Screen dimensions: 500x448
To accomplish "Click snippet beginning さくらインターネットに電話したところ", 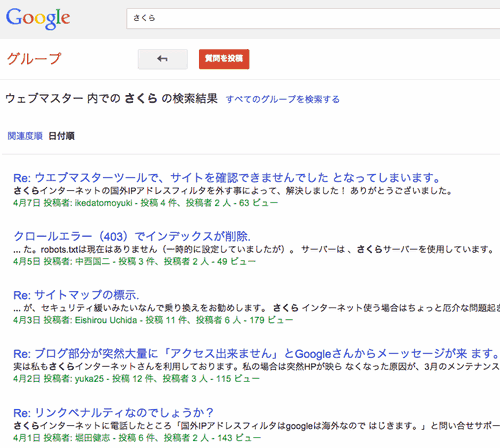I will point(256,426).
